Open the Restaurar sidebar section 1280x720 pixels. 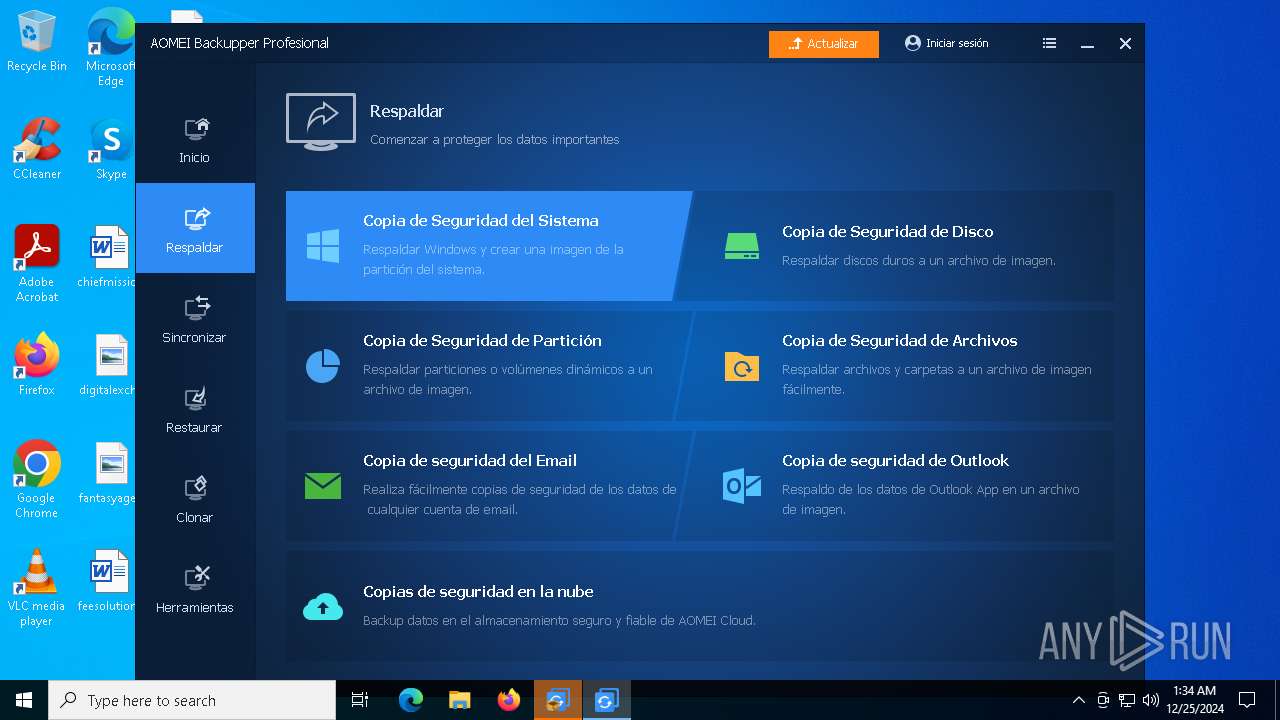point(195,408)
